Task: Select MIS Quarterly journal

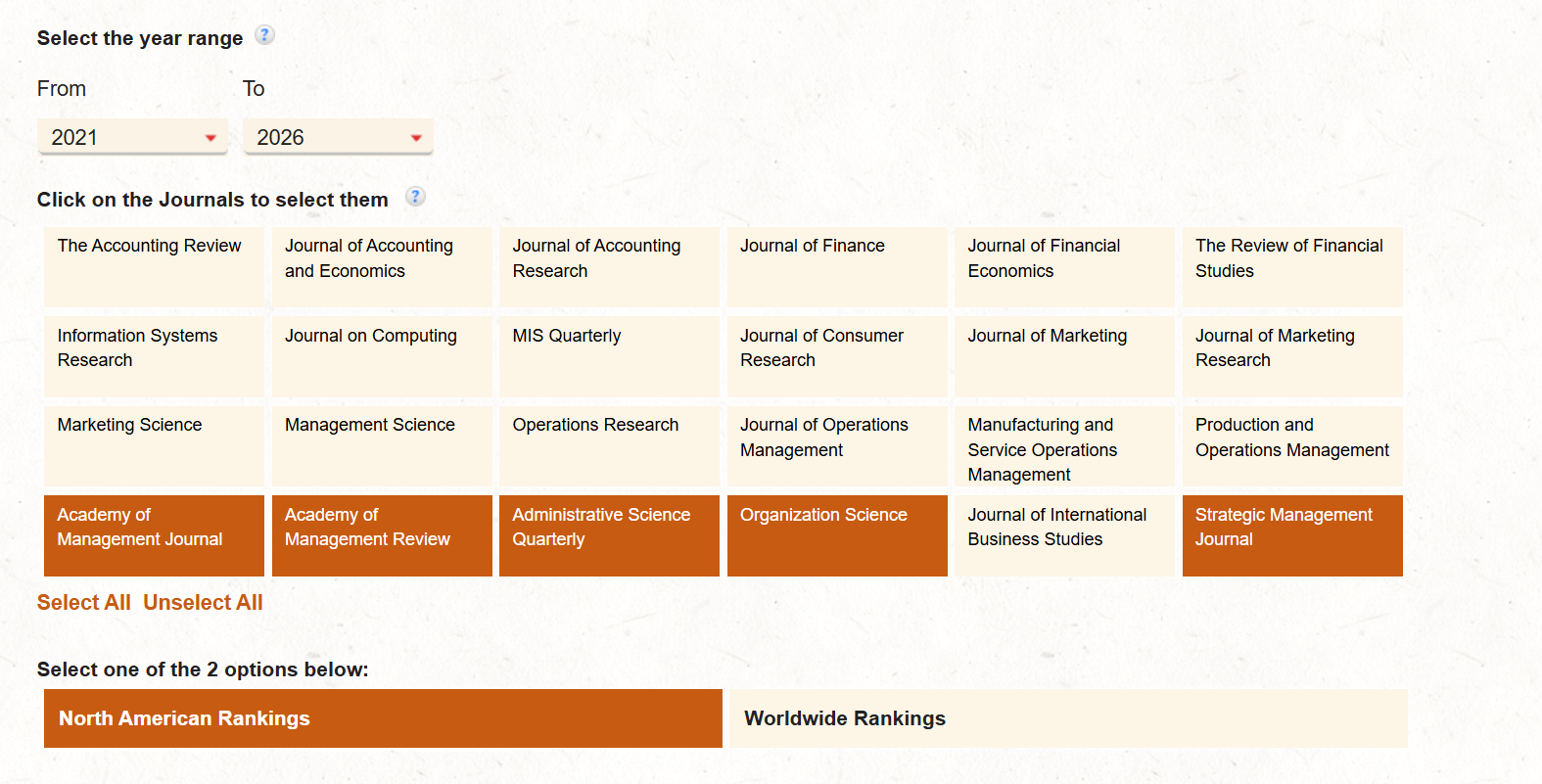Action: pyautogui.click(x=609, y=356)
